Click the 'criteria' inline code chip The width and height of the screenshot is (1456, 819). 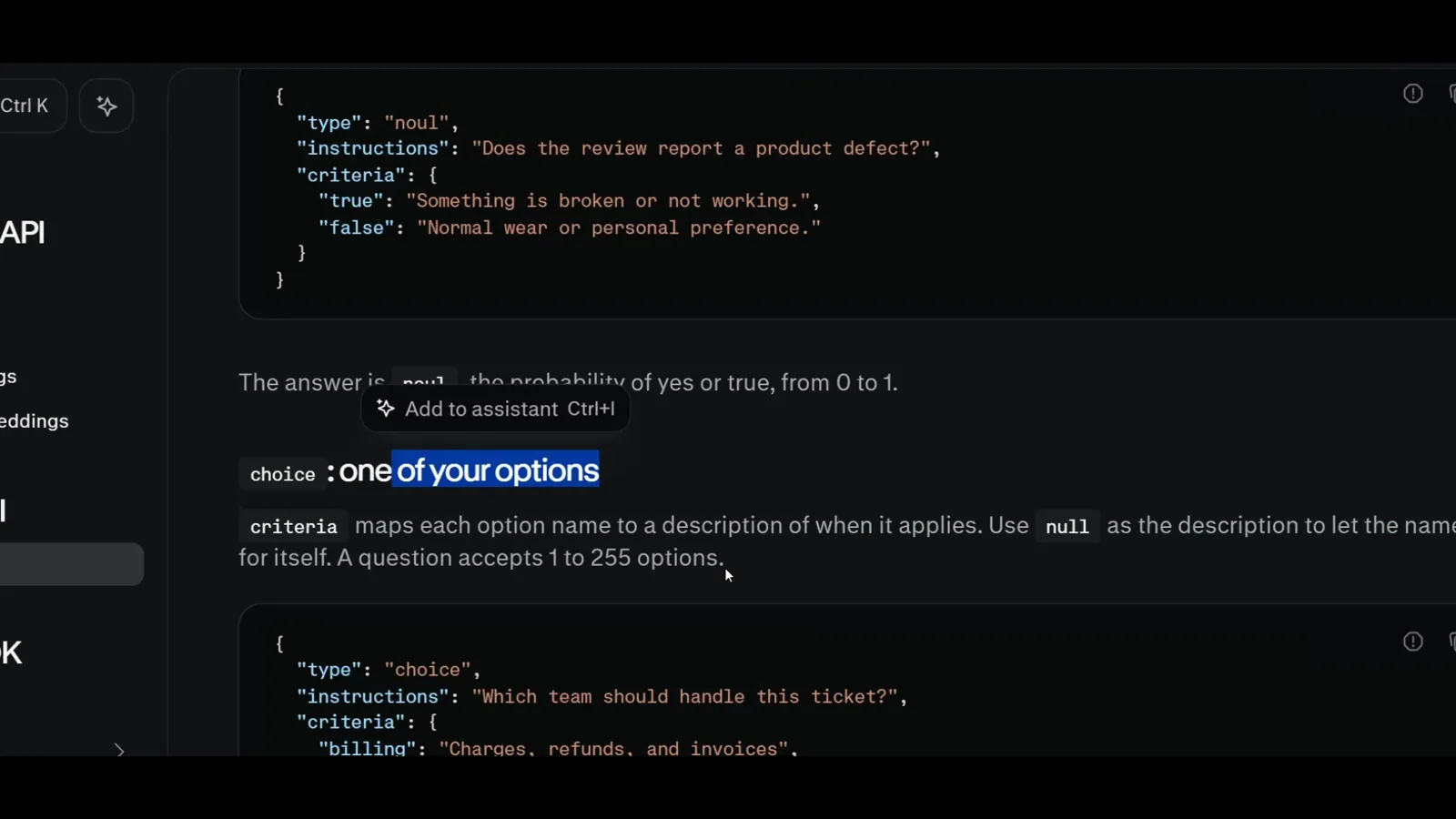click(x=293, y=527)
